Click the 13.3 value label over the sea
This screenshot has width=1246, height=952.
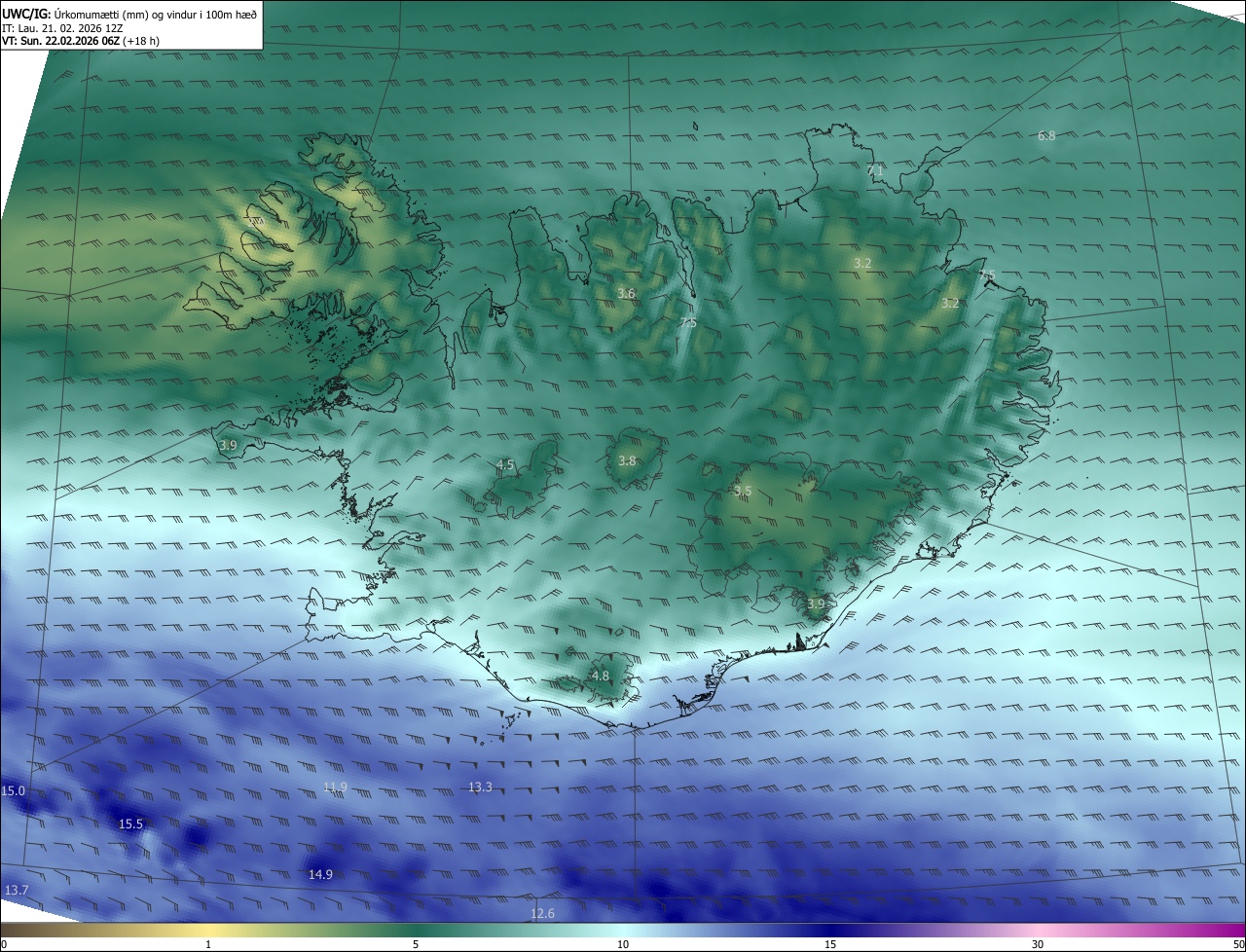480,787
